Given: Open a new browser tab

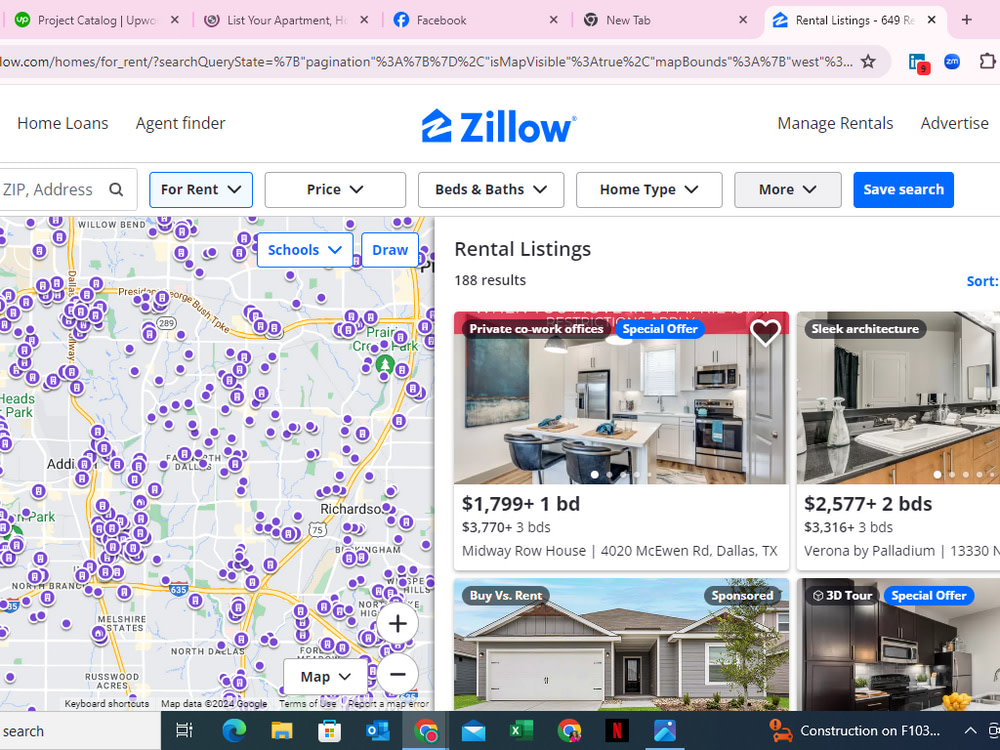Looking at the screenshot, I should pos(967,20).
